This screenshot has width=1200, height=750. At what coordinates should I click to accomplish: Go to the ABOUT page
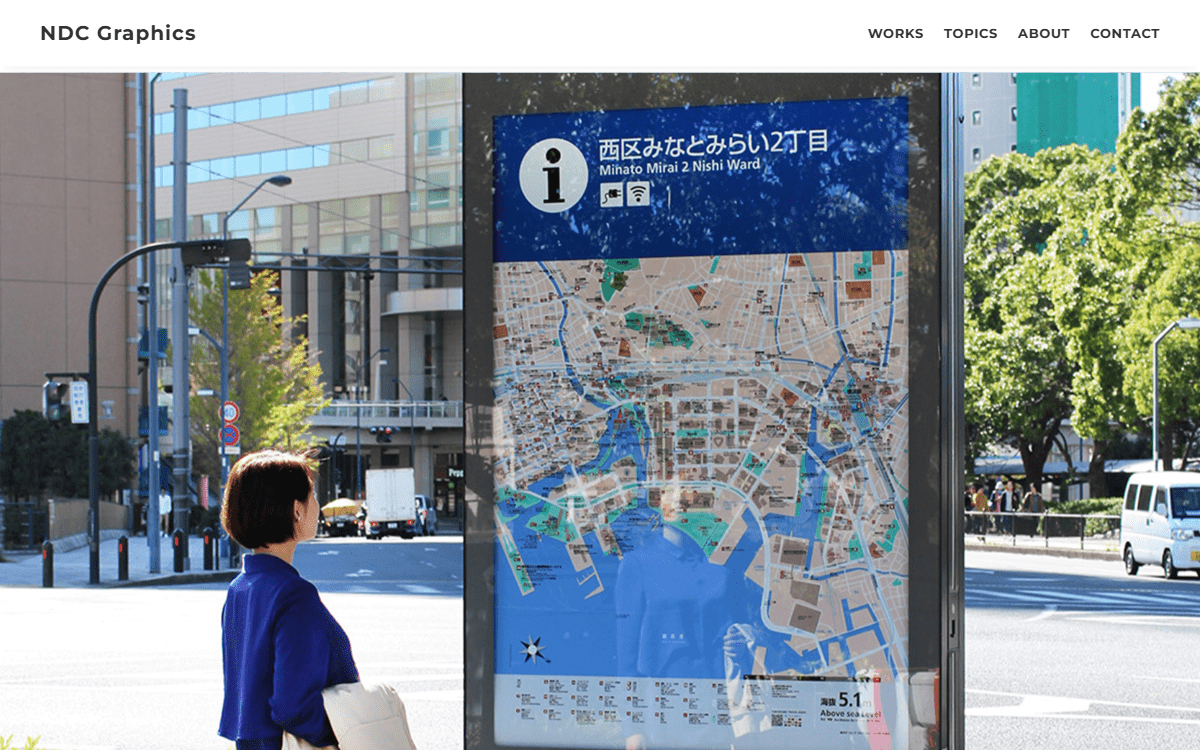[1043, 34]
